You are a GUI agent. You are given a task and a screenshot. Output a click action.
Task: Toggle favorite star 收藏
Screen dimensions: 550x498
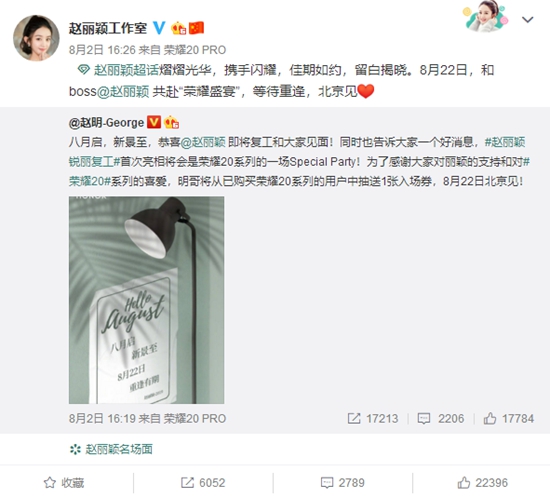(x=64, y=483)
